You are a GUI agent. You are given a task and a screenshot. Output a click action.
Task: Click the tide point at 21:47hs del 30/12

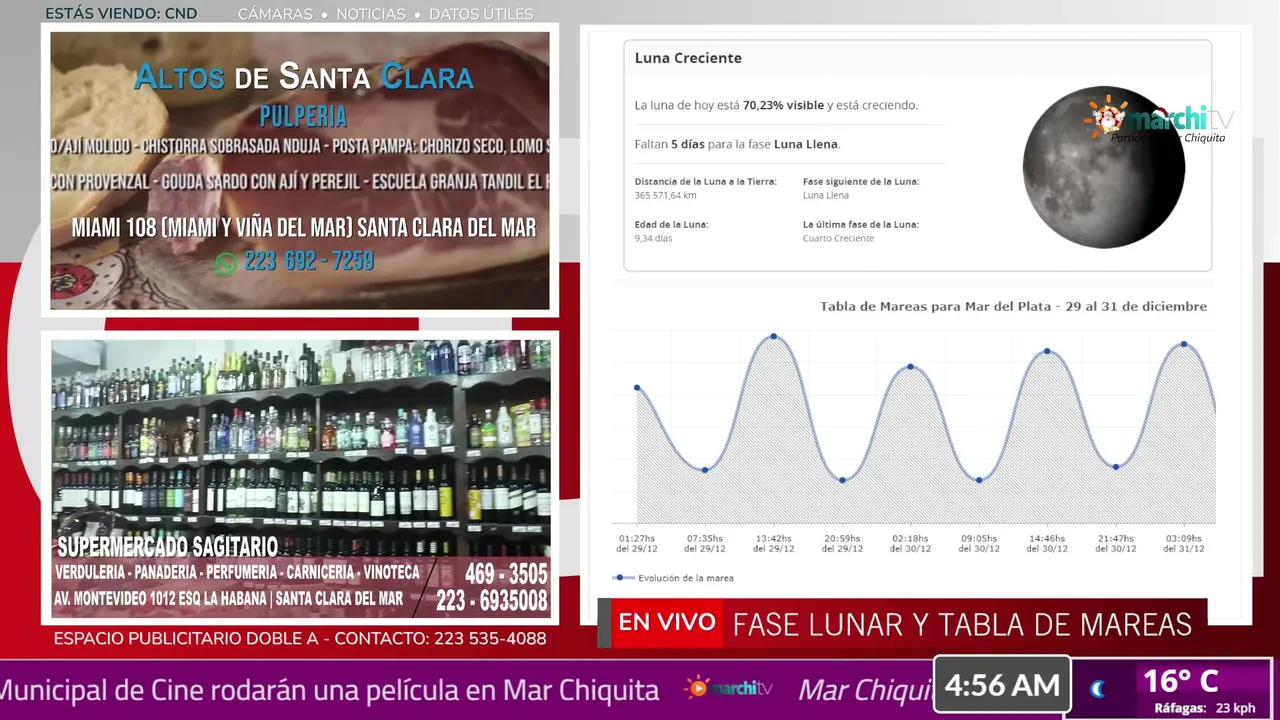pyautogui.click(x=1116, y=467)
